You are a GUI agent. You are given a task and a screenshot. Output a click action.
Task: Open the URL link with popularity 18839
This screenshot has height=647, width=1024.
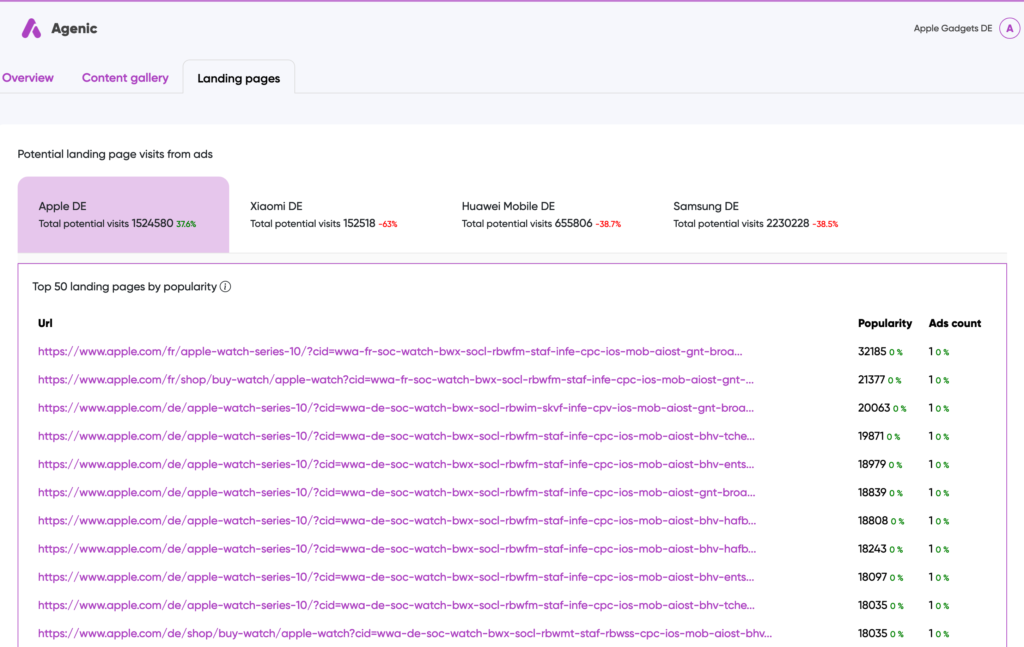tap(396, 492)
